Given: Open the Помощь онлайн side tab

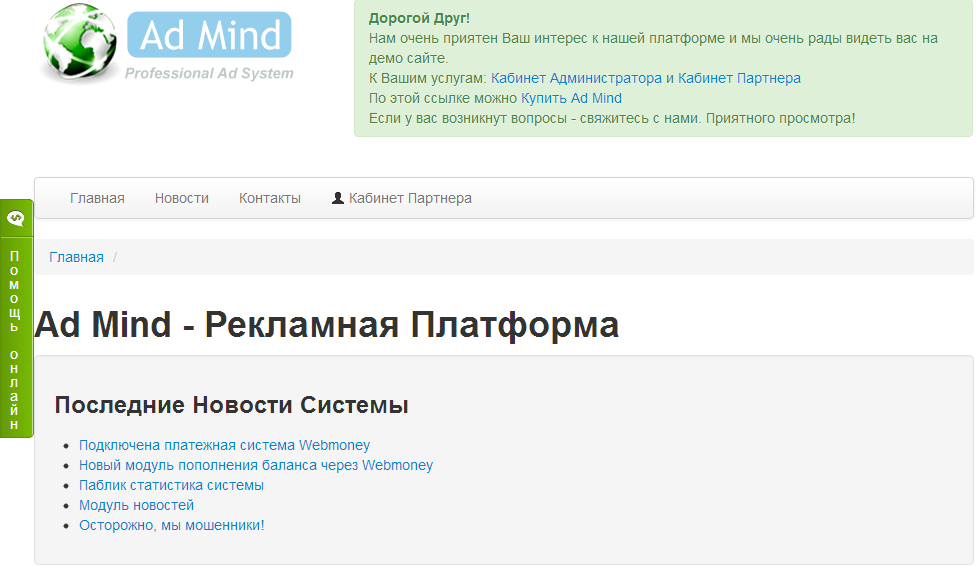Looking at the screenshot, I should coord(16,319).
